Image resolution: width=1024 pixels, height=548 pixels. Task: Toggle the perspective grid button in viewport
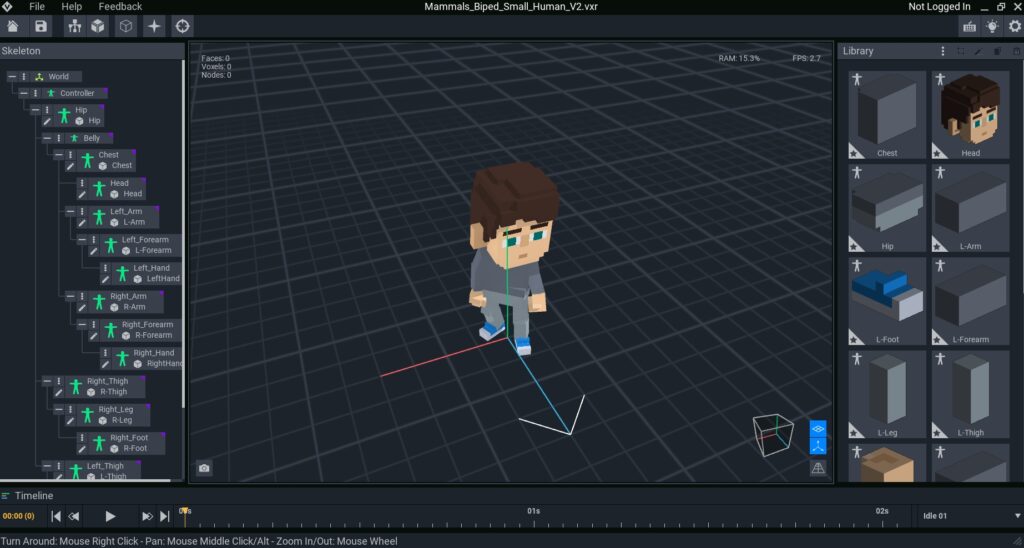(x=818, y=468)
